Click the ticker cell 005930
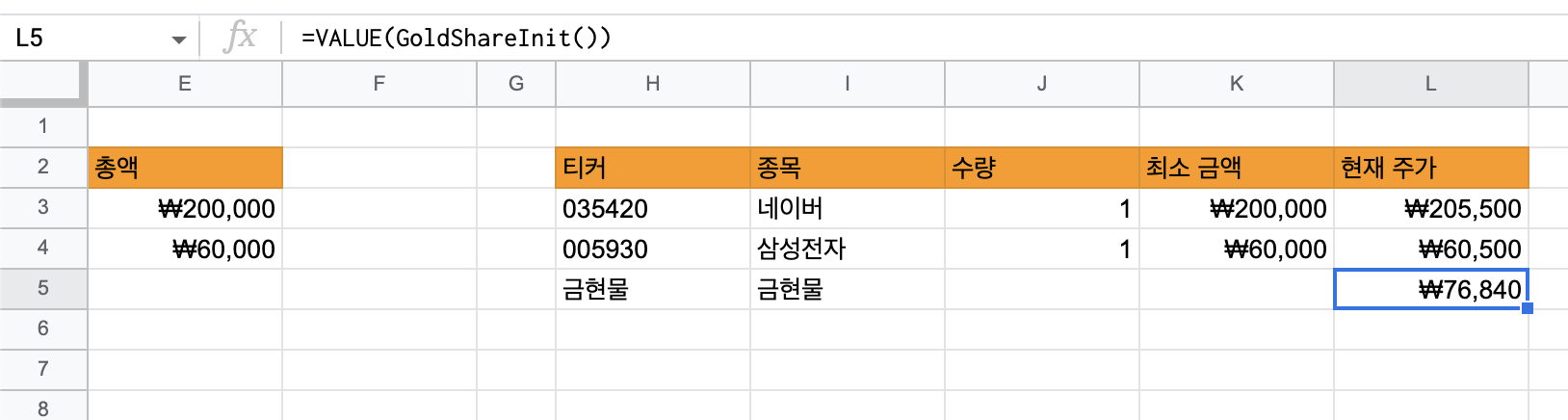 point(653,249)
